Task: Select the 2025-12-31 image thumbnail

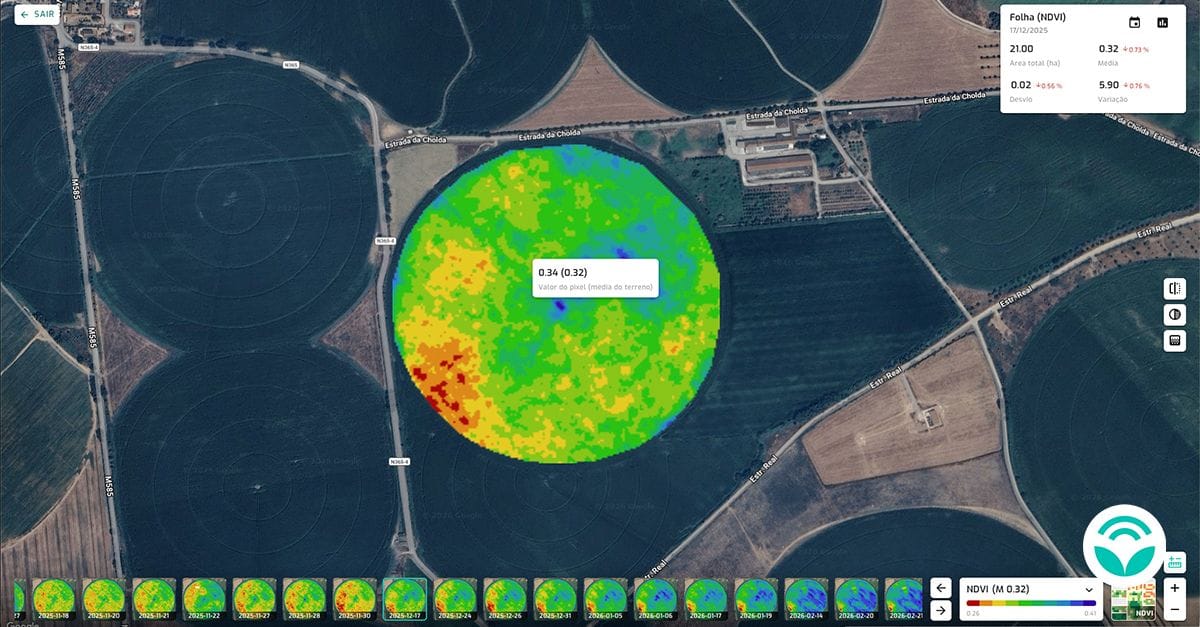Action: (555, 599)
